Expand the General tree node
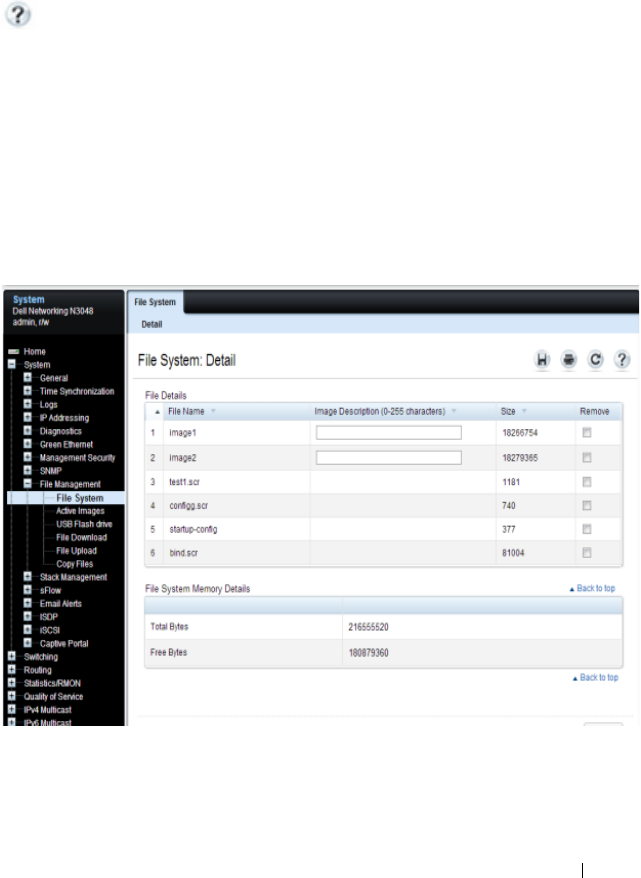The height and width of the screenshot is (878, 641). (x=27, y=377)
